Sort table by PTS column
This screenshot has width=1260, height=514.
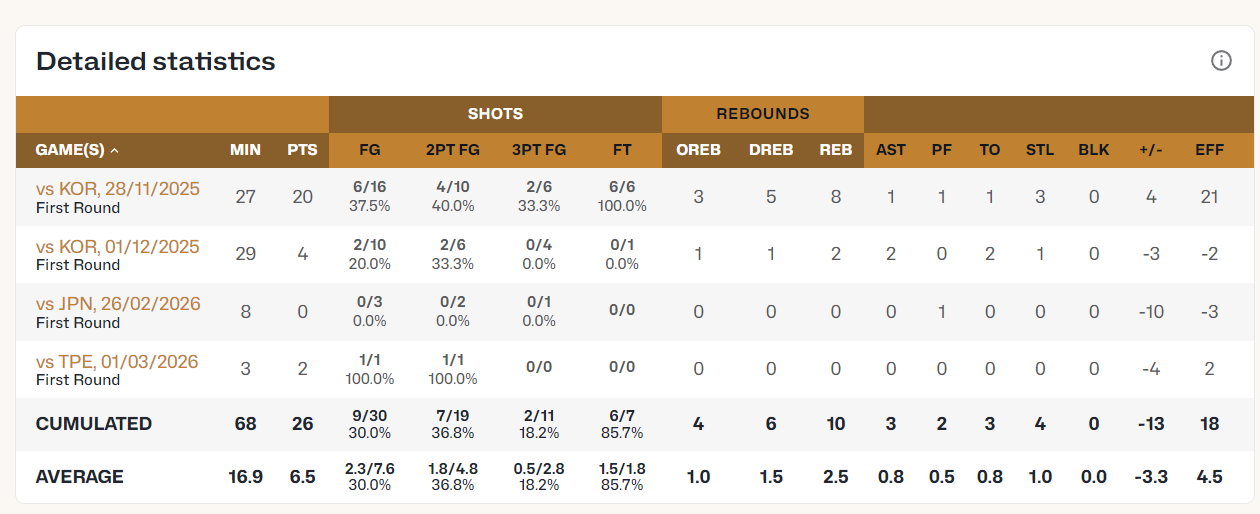coord(302,150)
